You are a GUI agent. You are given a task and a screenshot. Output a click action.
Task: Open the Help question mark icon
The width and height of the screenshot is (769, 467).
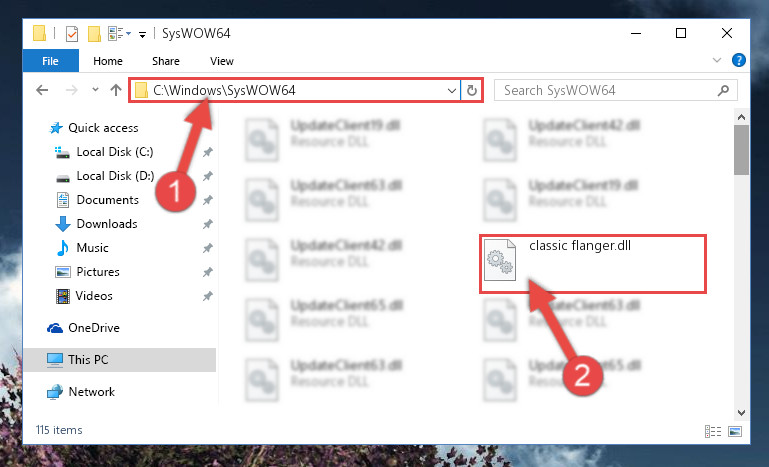point(739,60)
